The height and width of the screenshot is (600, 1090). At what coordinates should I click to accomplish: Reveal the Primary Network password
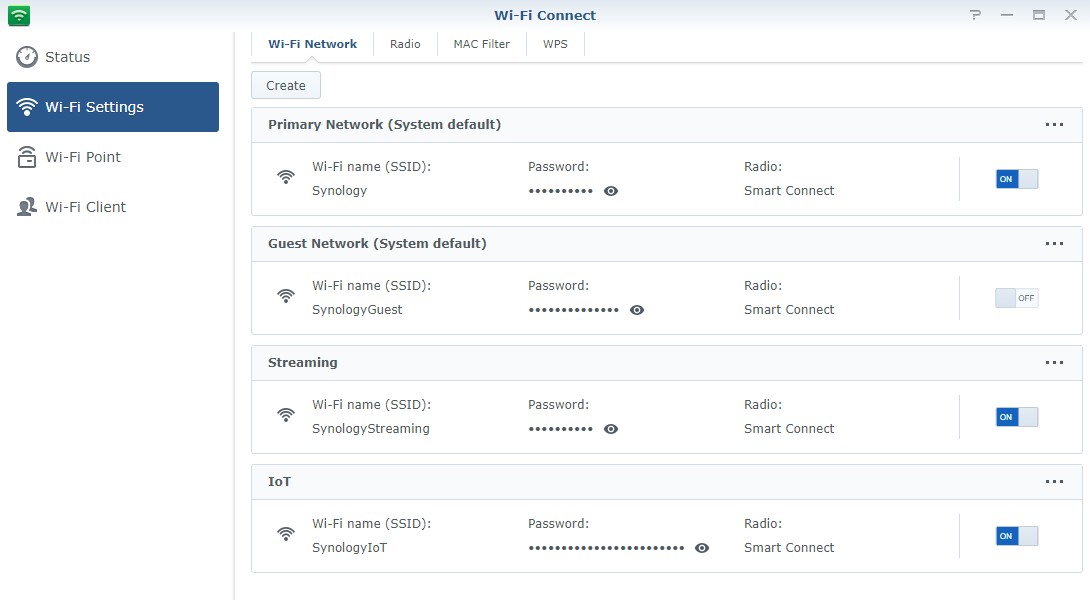click(x=611, y=191)
